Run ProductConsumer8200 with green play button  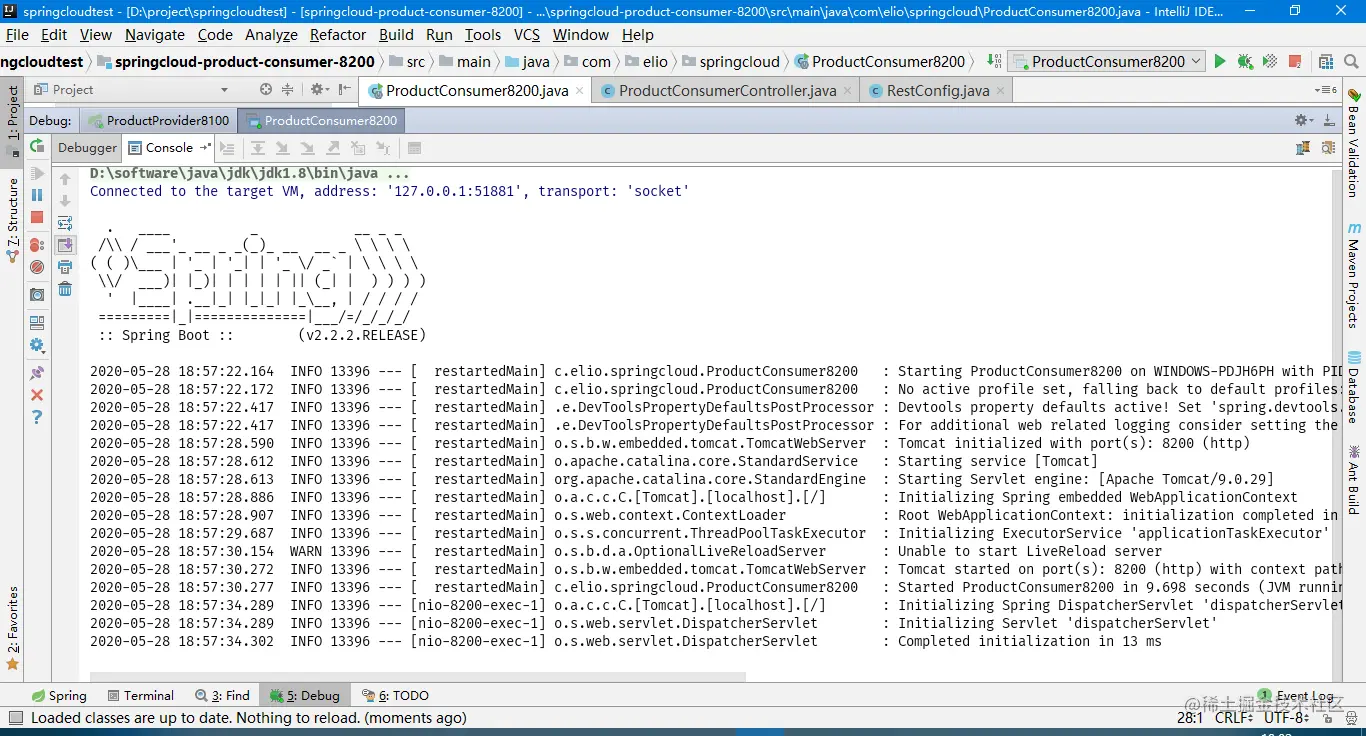click(1220, 61)
